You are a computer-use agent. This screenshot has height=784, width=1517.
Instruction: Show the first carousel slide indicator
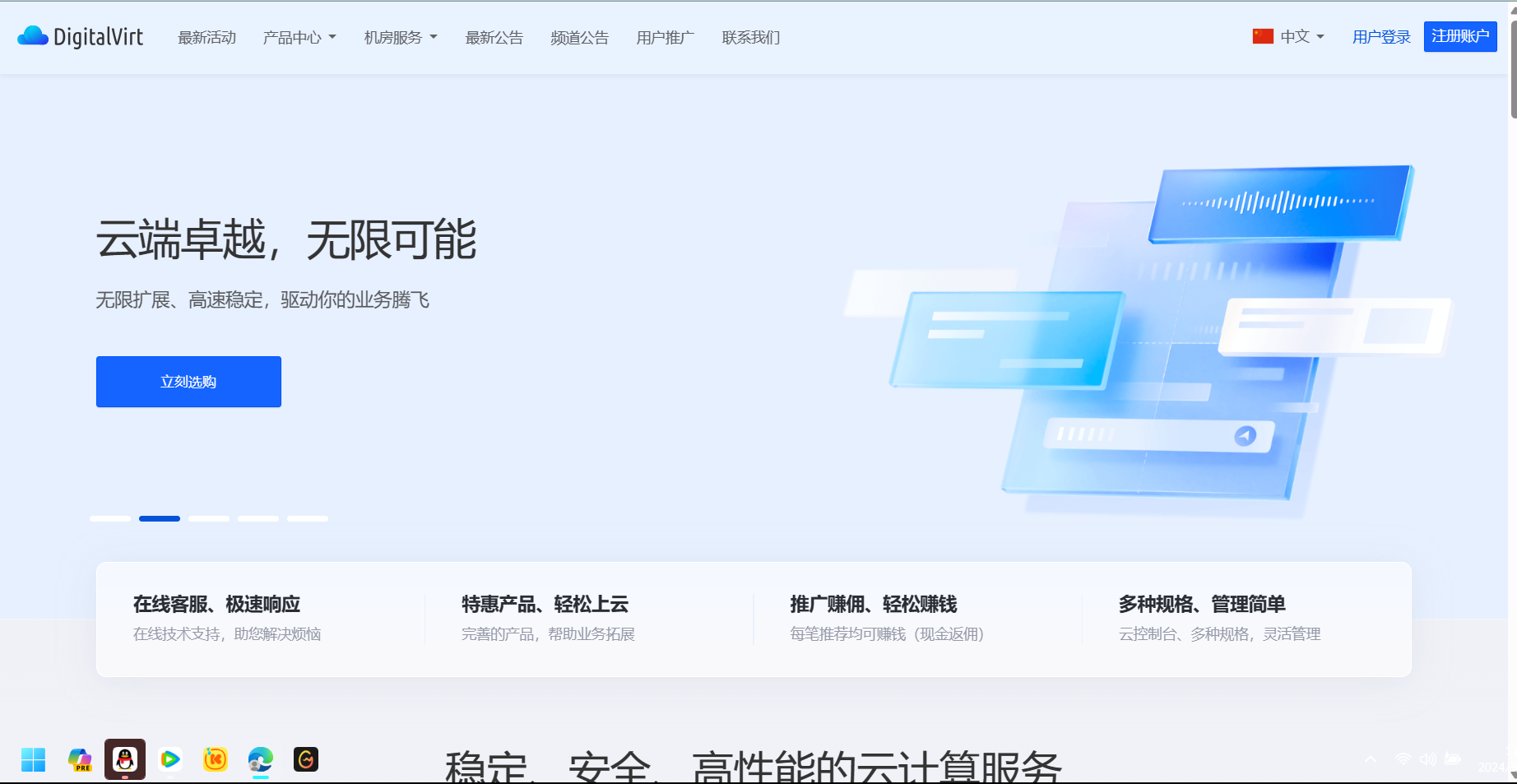tap(110, 518)
